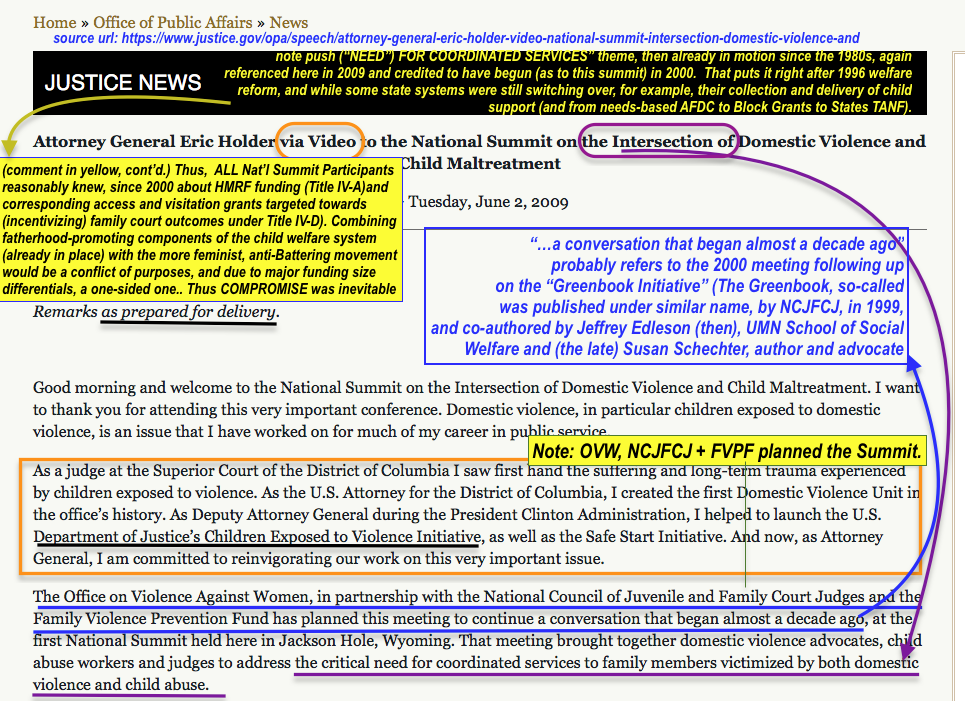
Task: Select the yellow comment box about HMRF funding
Action: pyautogui.click(x=200, y=232)
